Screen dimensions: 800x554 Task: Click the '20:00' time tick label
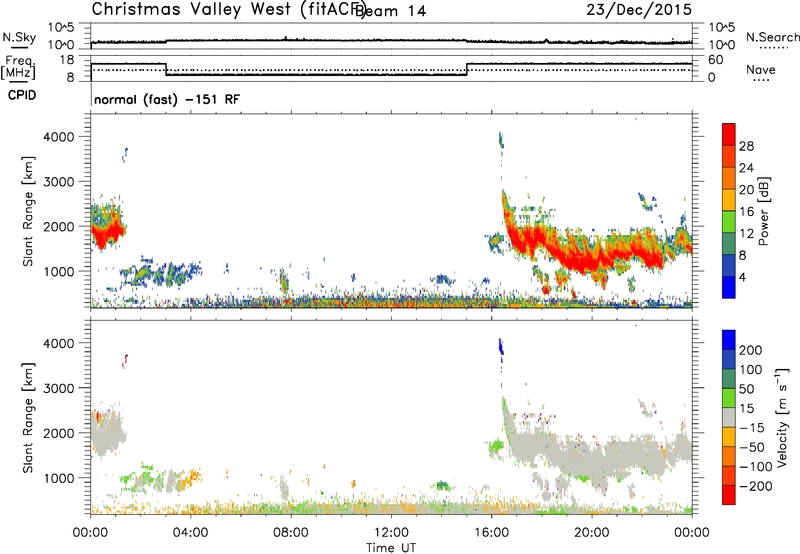[x=591, y=533]
